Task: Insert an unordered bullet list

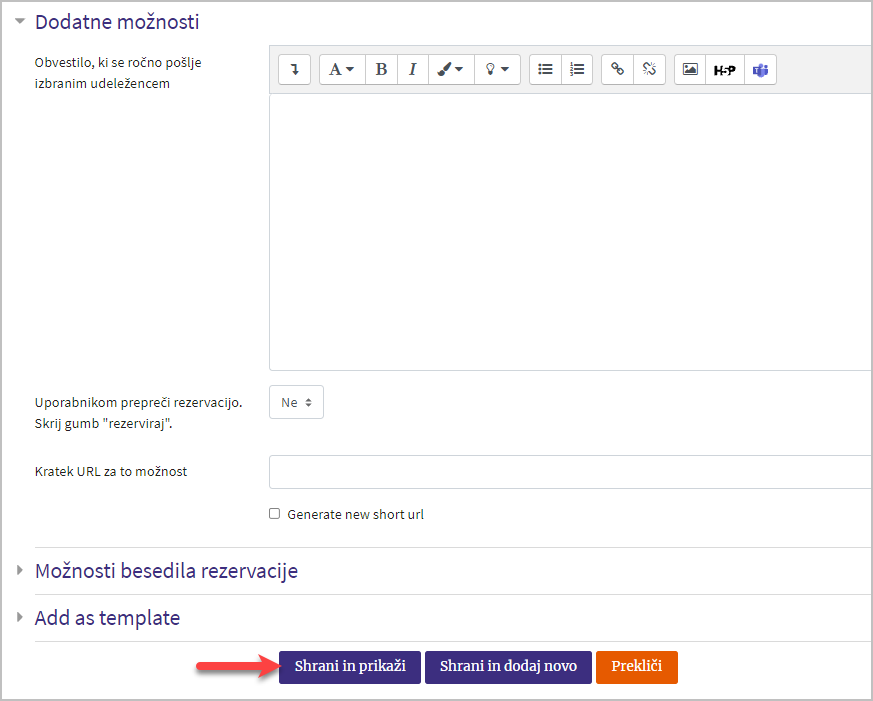Action: coord(545,70)
